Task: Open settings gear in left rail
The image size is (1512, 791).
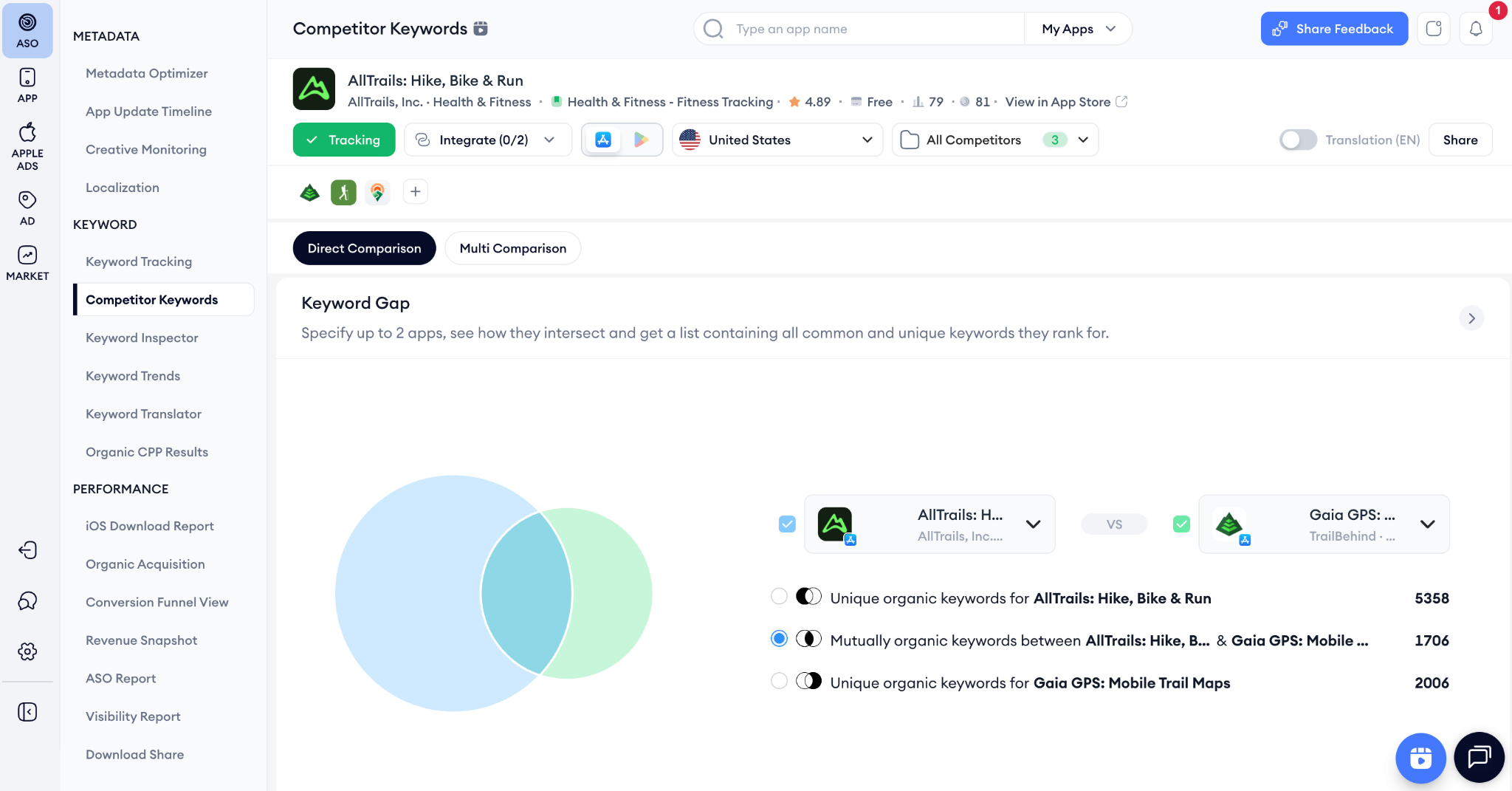Action: (x=27, y=651)
